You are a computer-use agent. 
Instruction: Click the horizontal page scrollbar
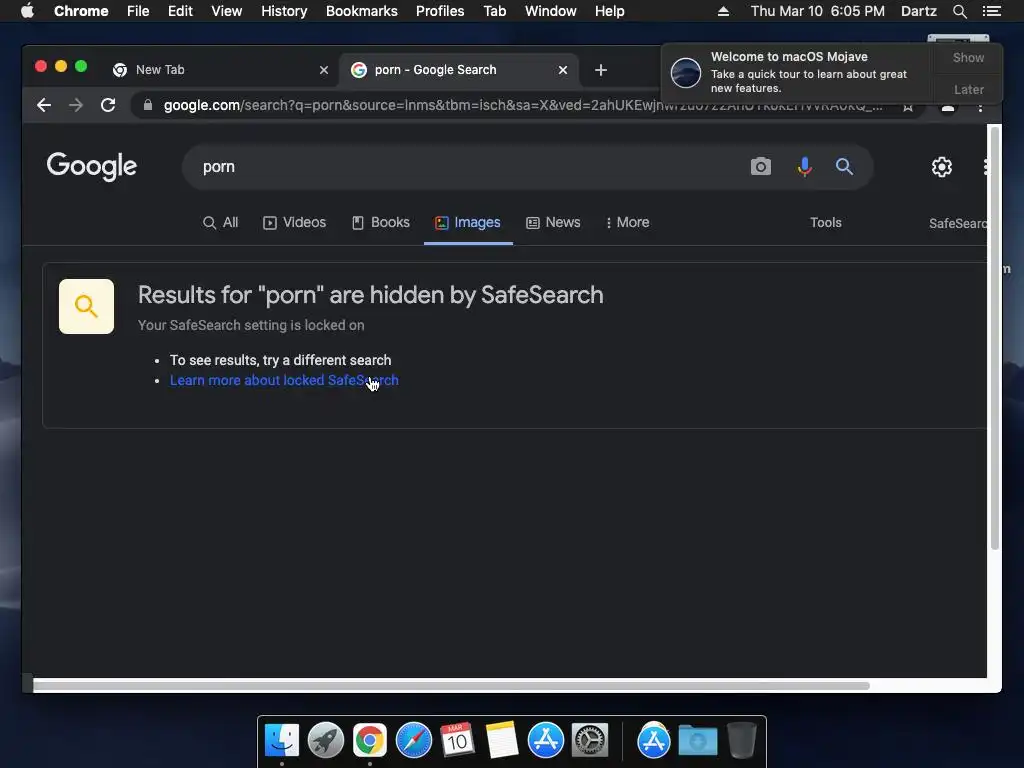point(451,686)
